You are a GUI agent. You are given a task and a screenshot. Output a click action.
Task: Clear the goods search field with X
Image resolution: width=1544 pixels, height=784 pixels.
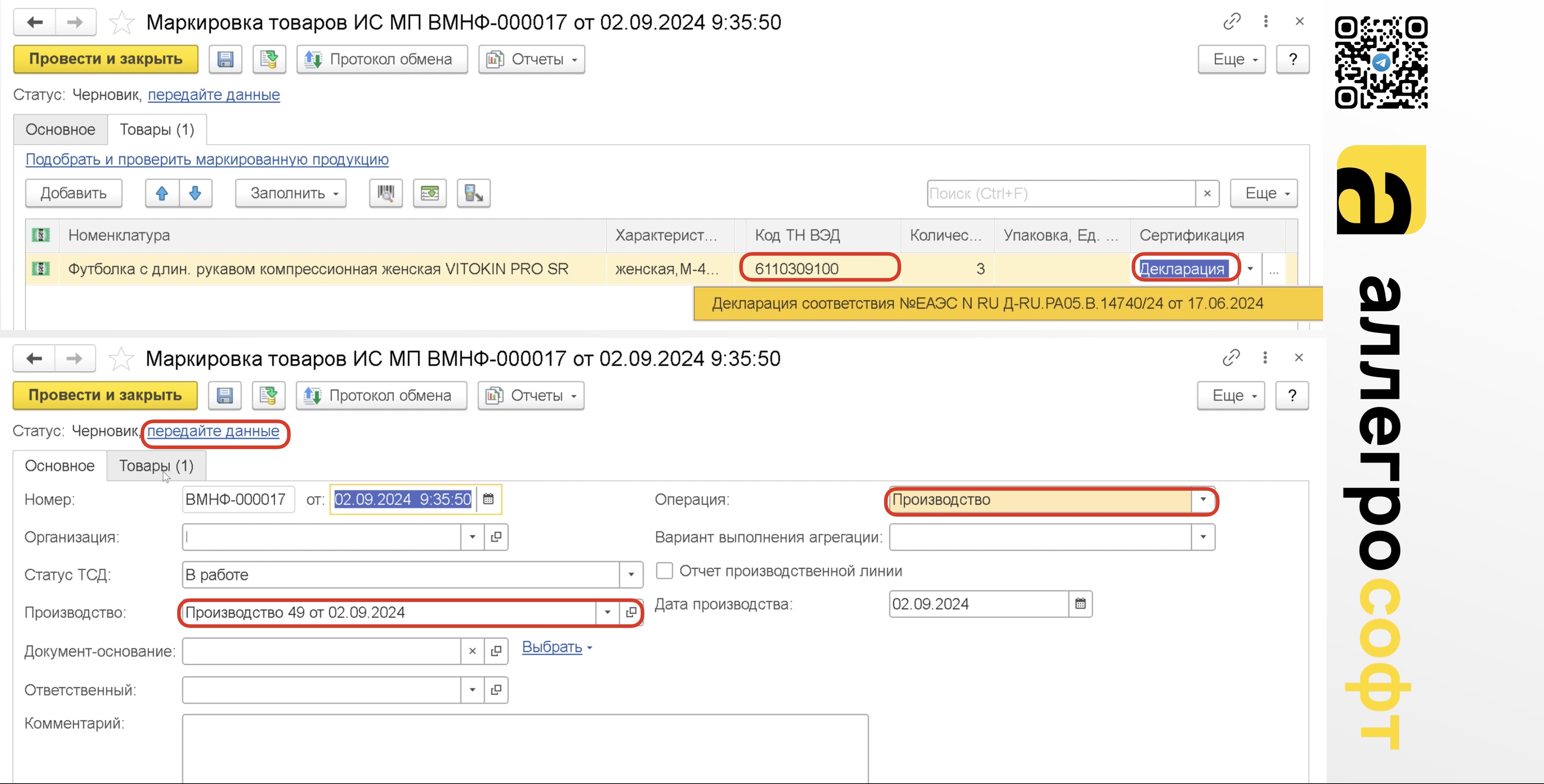coord(1207,193)
